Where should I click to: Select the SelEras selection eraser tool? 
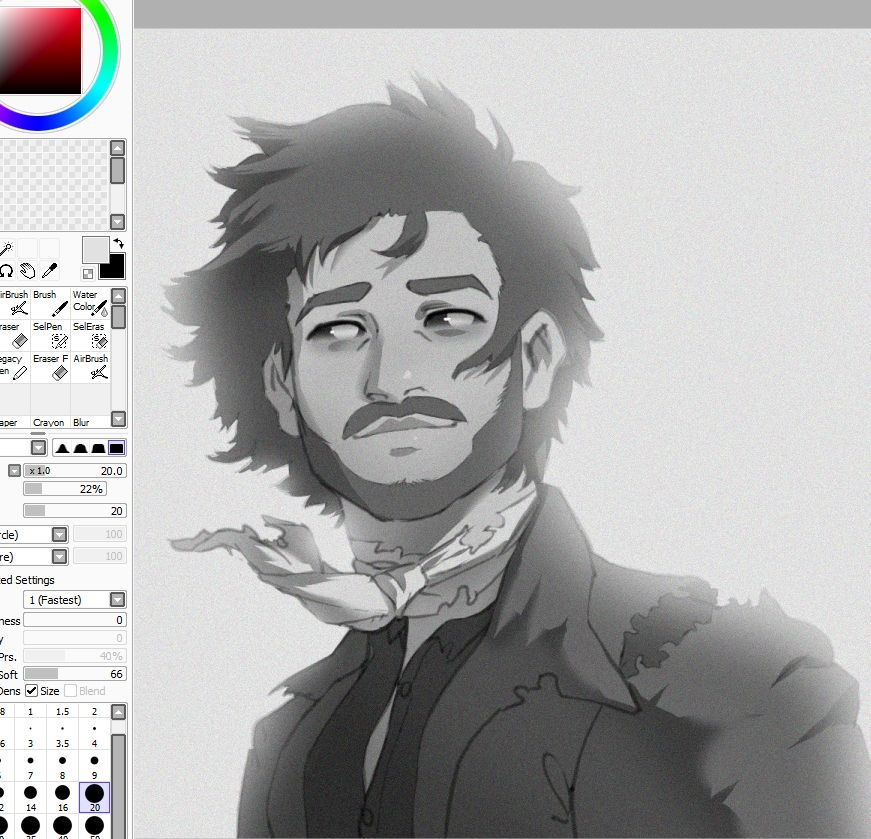click(90, 334)
